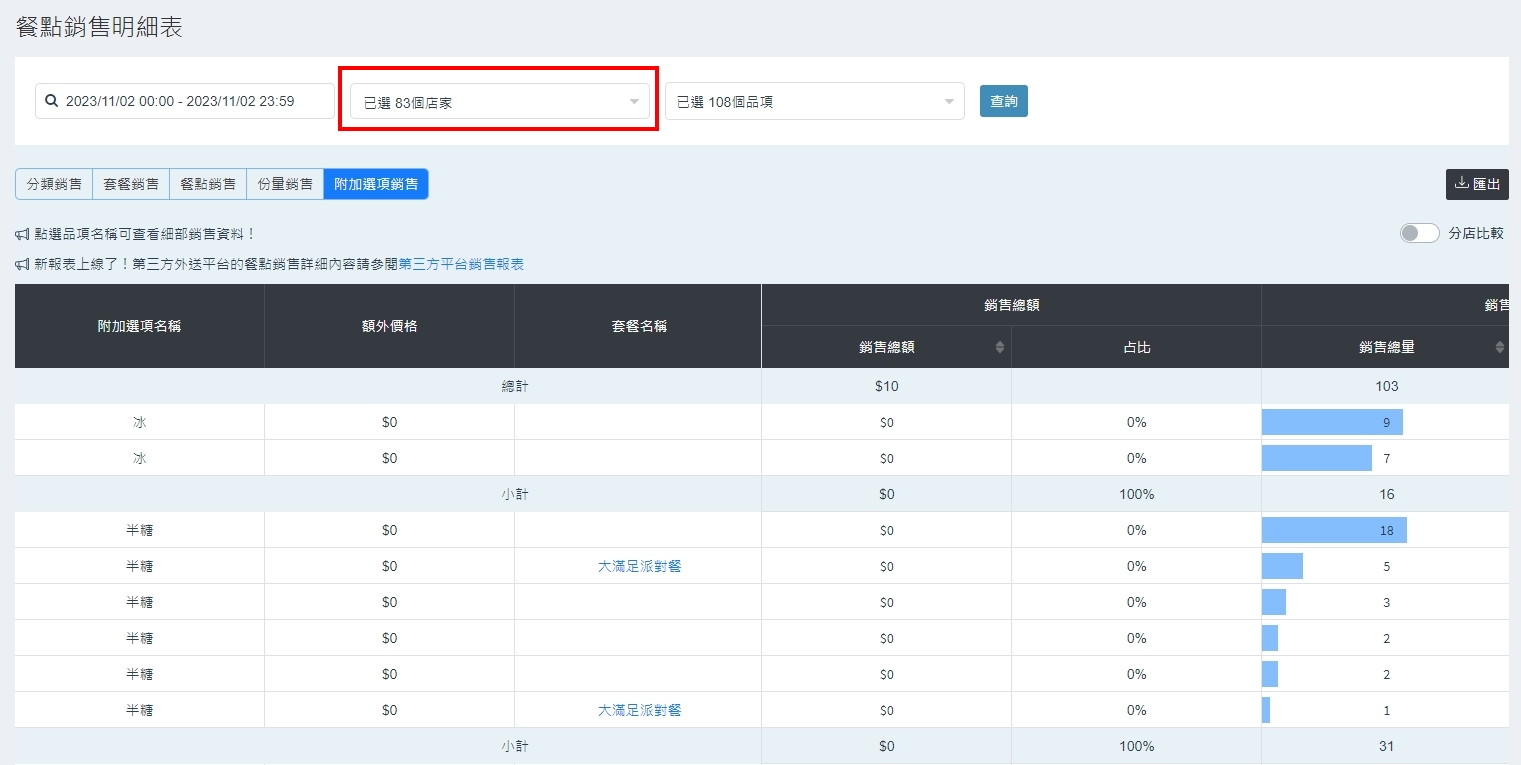Open first 大滿足派對餐 set meal link
Viewport: 1521px width, 765px height.
click(639, 566)
